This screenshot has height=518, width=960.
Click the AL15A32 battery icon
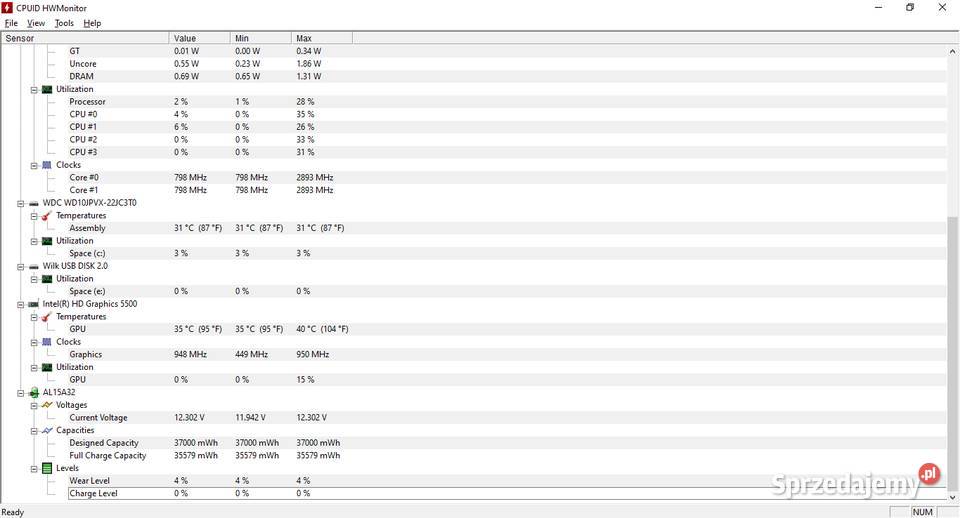point(34,392)
